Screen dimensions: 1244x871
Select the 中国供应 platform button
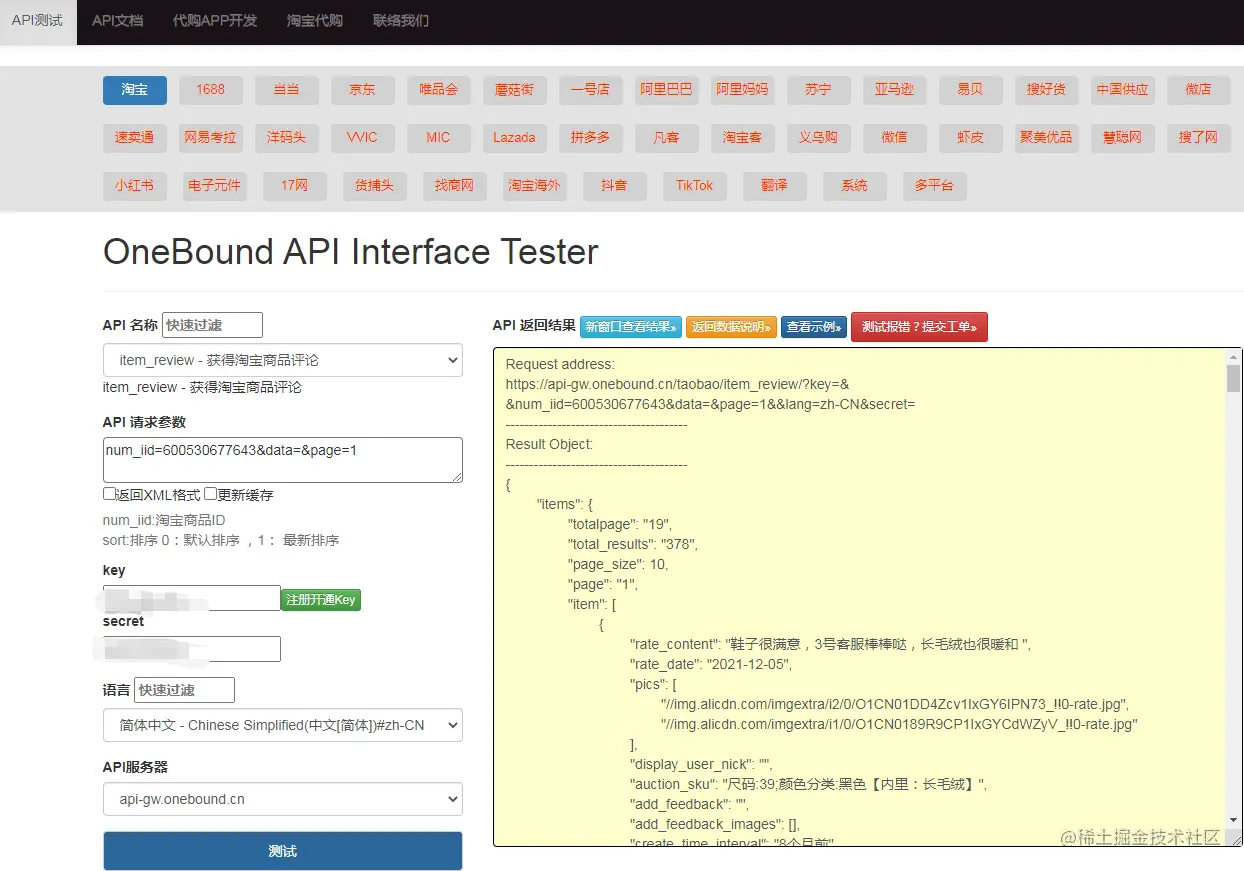1122,90
